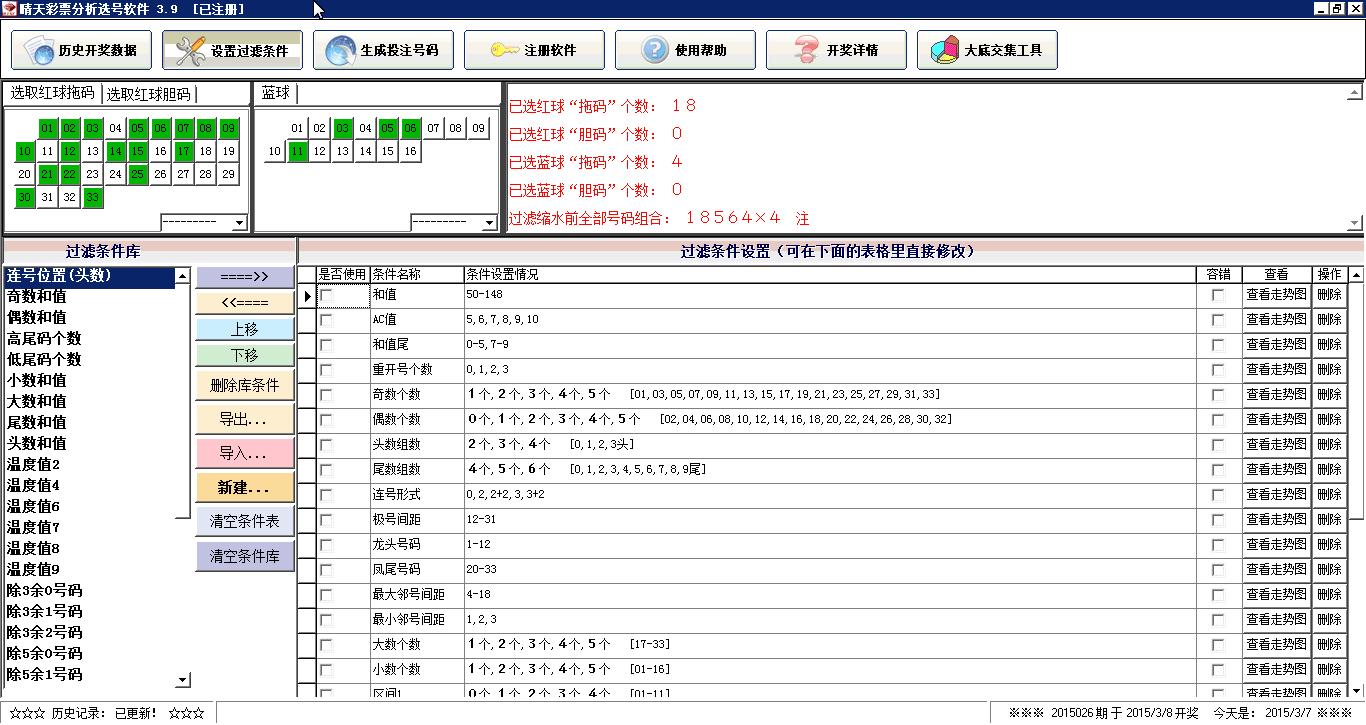Enable the 和值 filter checkbox
Viewport: 1366px width, 725px height.
click(326, 295)
